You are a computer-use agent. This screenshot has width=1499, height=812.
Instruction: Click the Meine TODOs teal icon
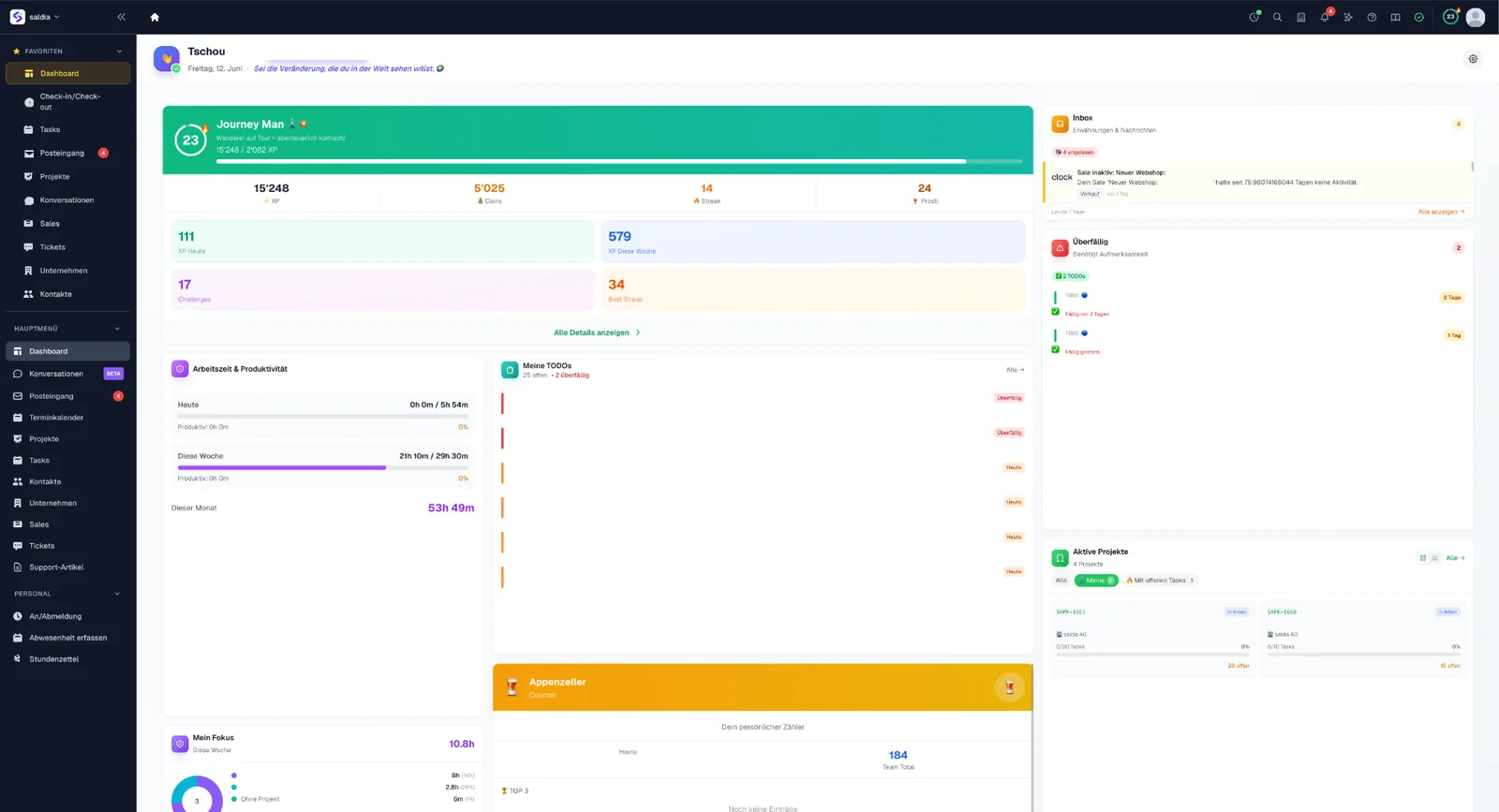point(510,370)
